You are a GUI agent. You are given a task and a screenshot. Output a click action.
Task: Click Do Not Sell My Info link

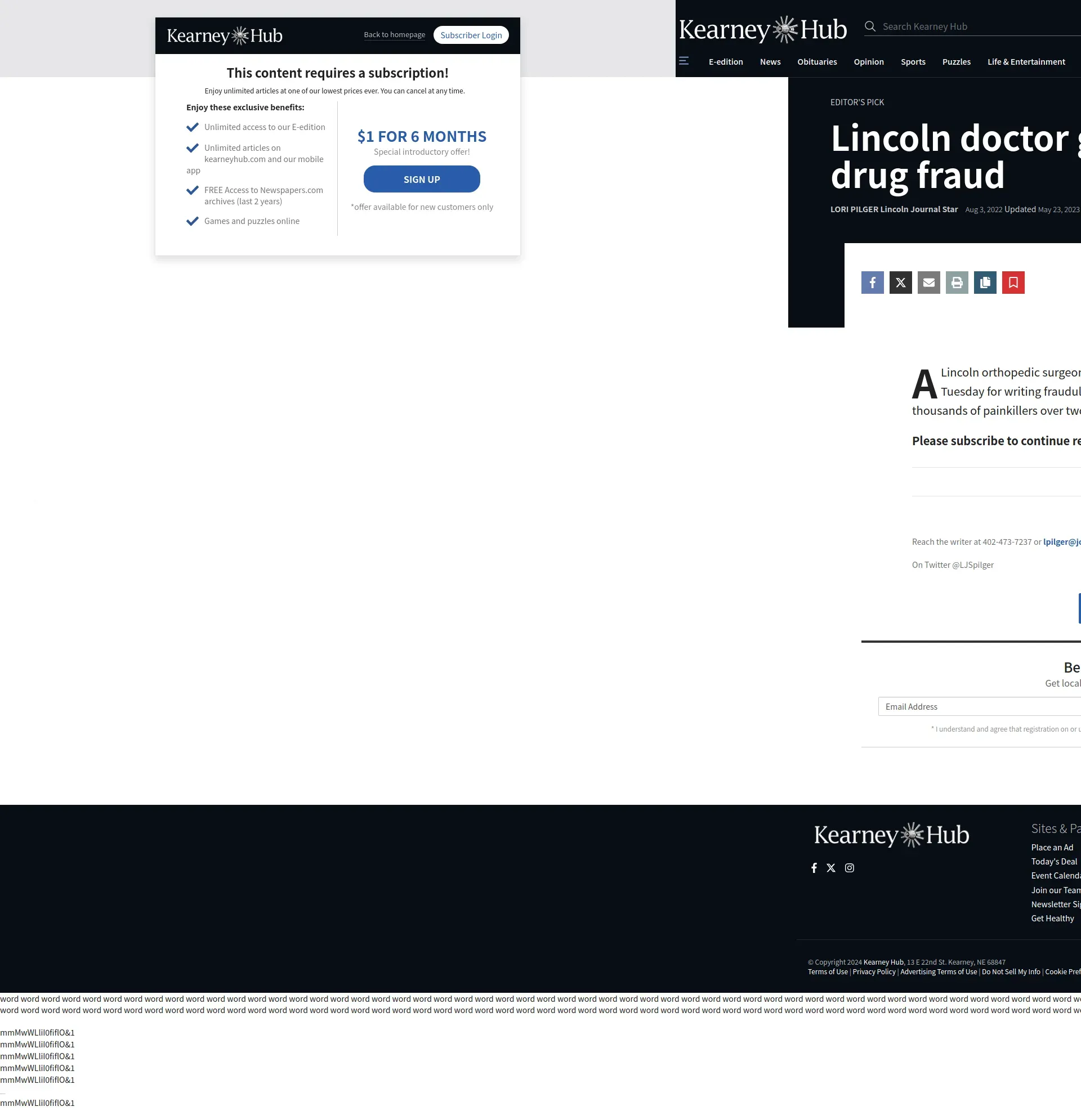[1011, 972]
